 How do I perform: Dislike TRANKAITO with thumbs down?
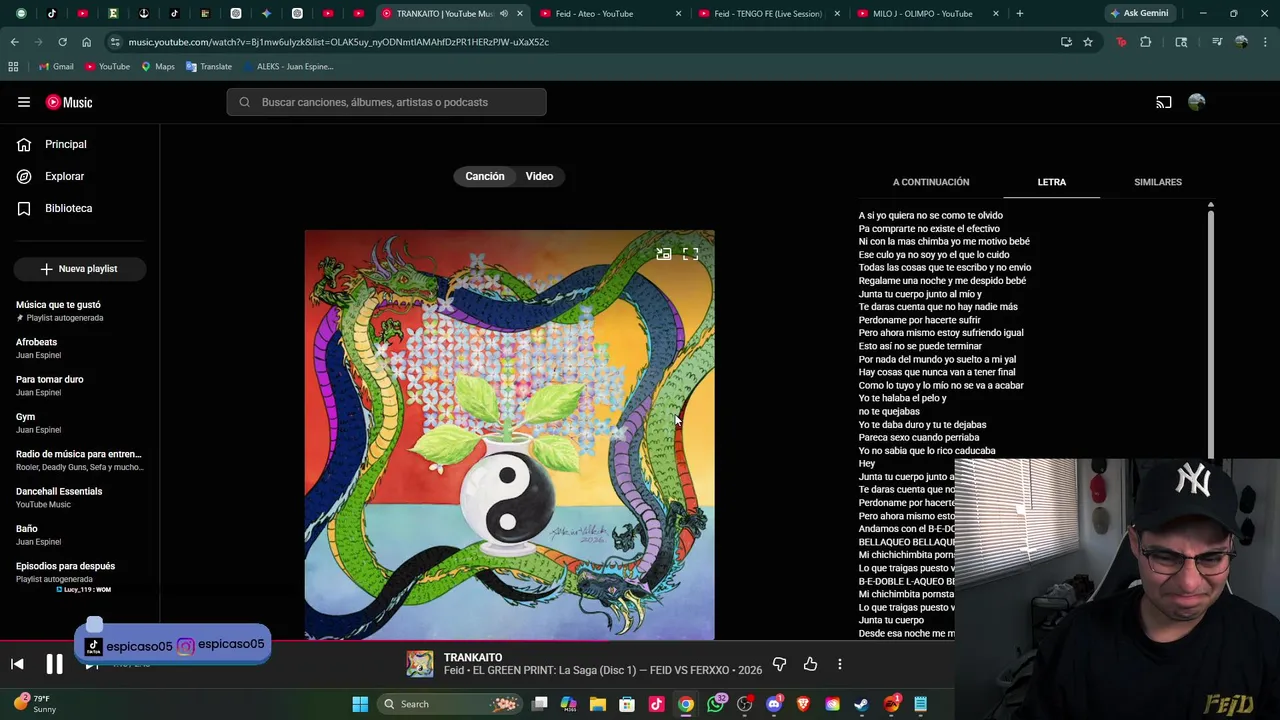[x=779, y=664]
